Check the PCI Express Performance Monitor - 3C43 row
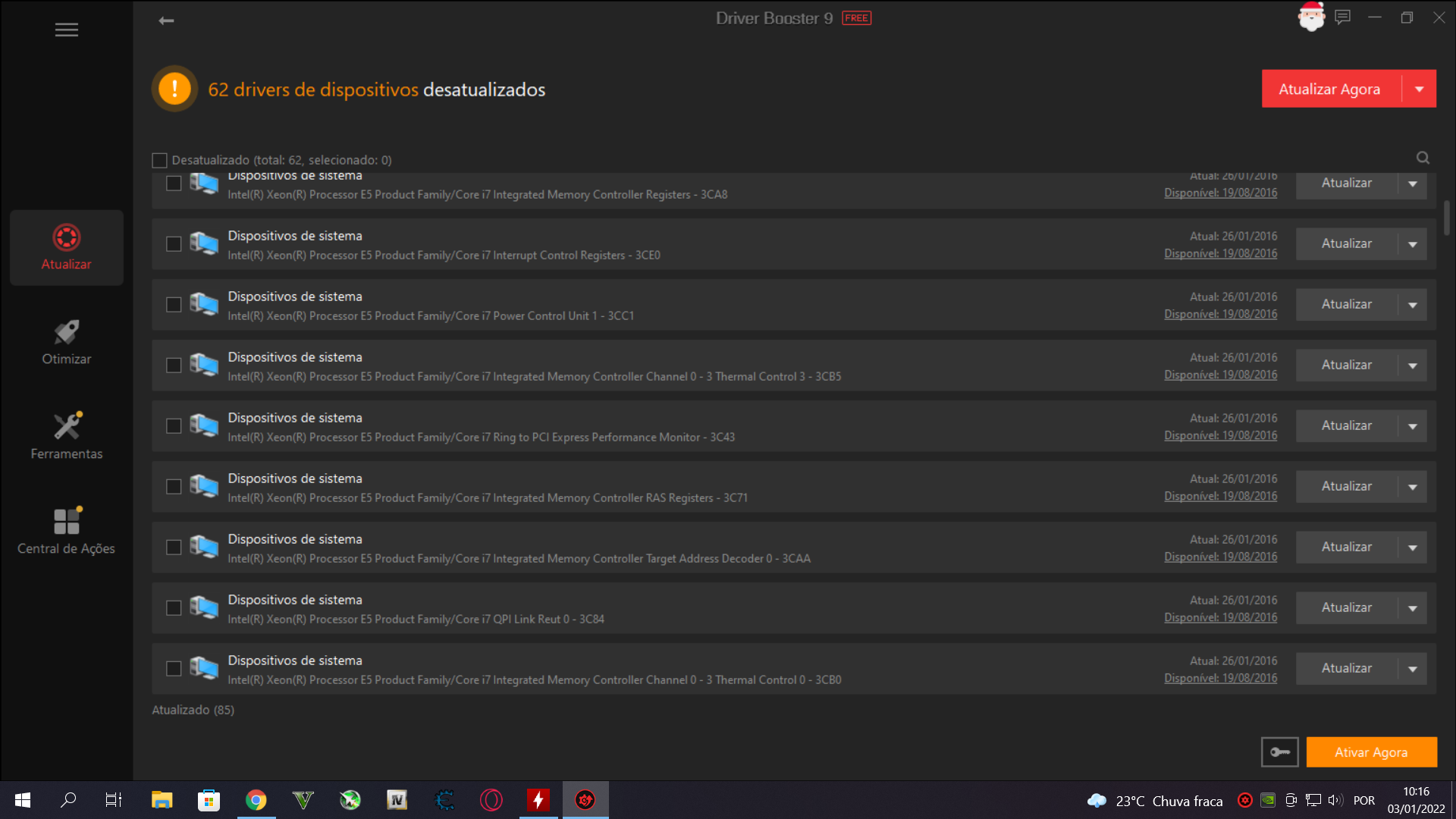 pyautogui.click(x=174, y=426)
